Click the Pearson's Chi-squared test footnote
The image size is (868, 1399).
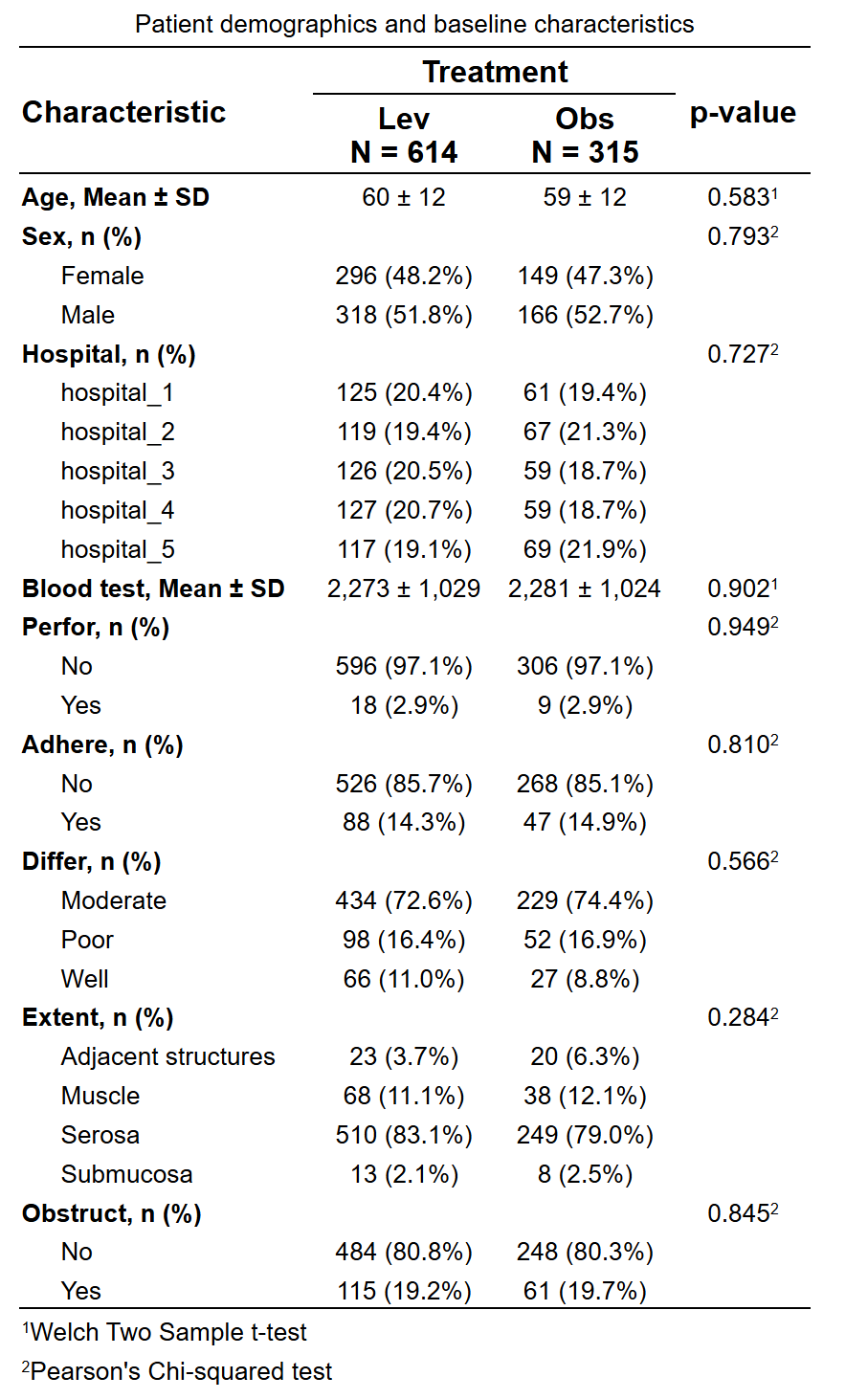coord(177,1371)
